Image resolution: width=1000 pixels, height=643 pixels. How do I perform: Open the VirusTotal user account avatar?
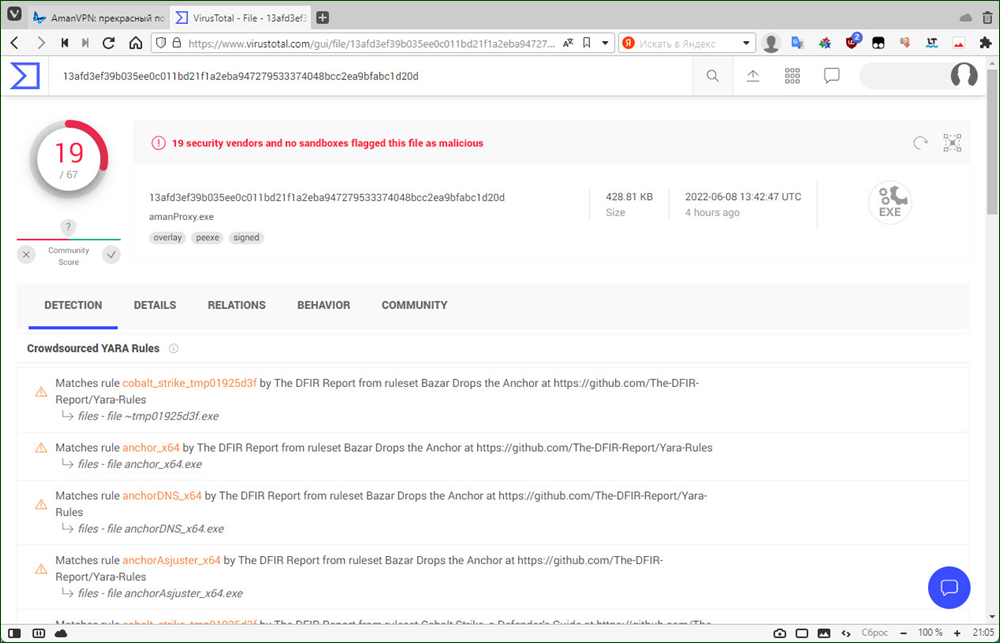click(x=964, y=76)
